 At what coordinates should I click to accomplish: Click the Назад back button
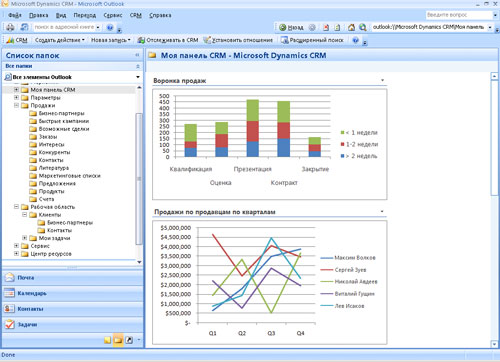tap(291, 27)
